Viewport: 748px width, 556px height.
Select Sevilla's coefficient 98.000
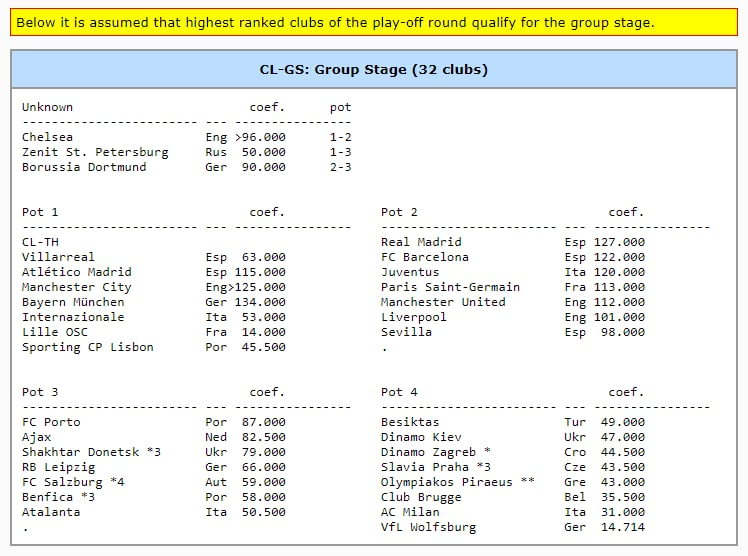(623, 332)
